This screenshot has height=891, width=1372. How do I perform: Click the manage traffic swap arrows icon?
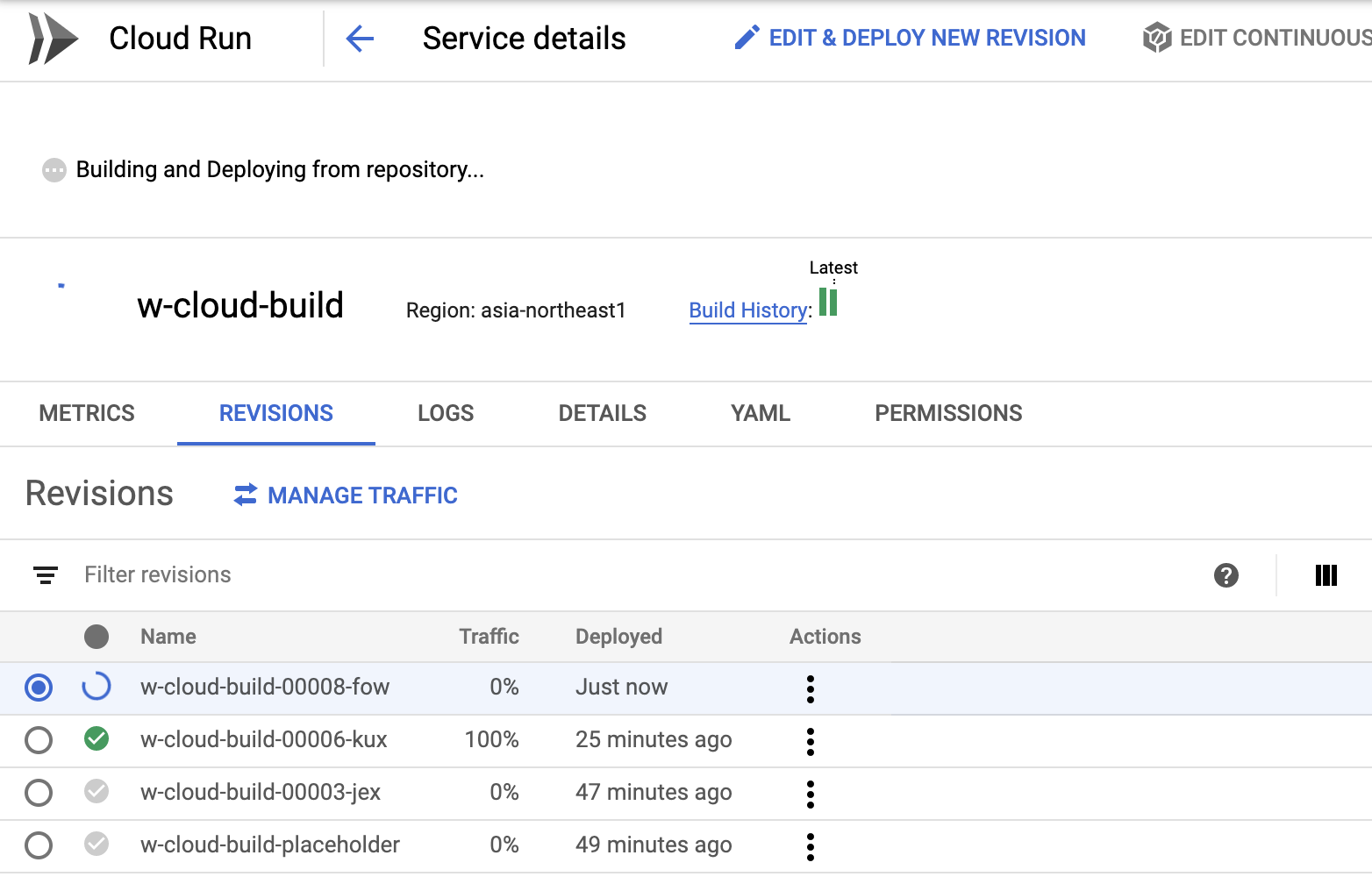[246, 495]
